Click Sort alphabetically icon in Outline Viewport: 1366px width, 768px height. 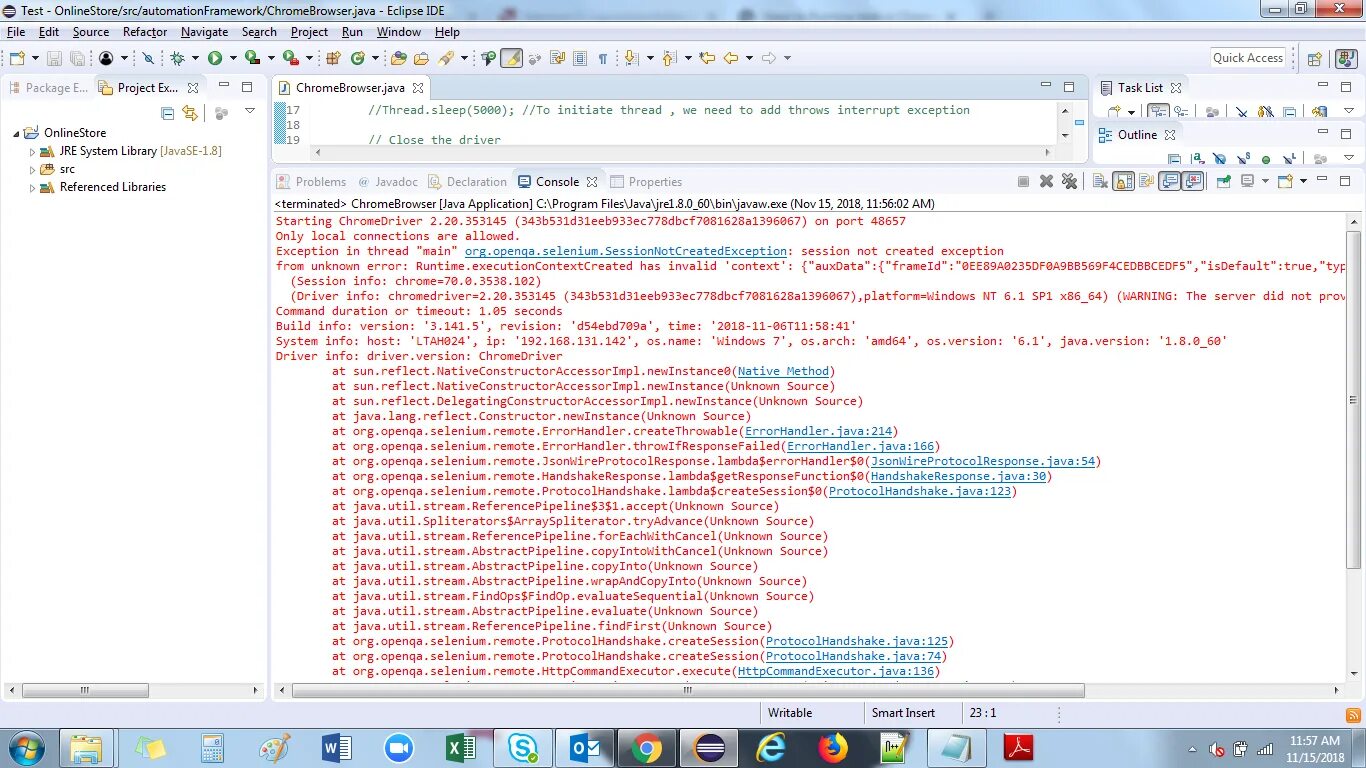1199,158
